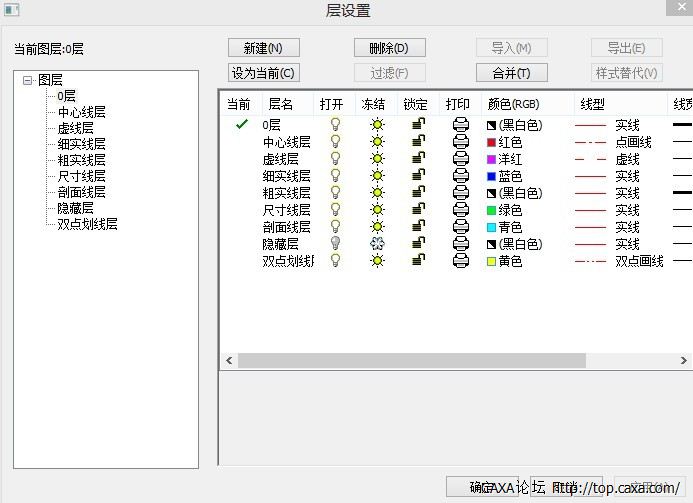Click the freeze snowflake icon for 隐藏层
This screenshot has width=693, height=503.
coord(377,244)
